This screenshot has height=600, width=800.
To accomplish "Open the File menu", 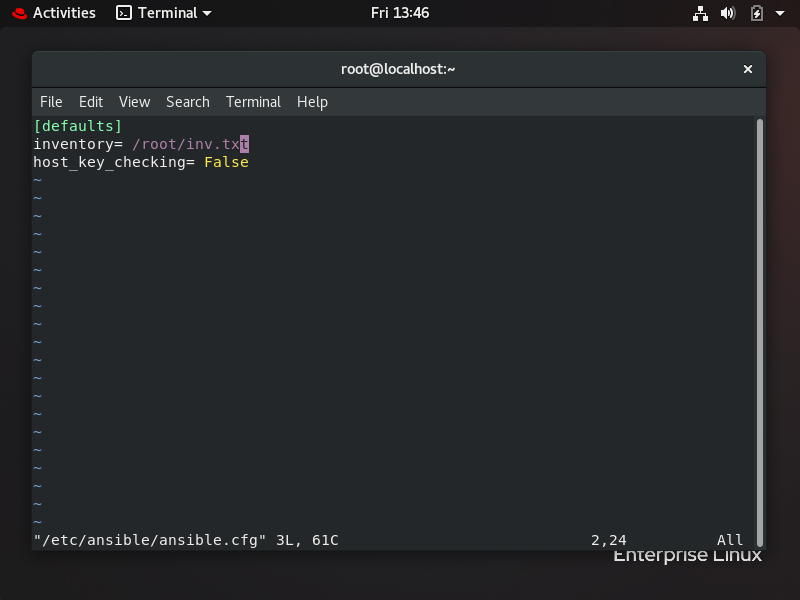I will click(51, 102).
